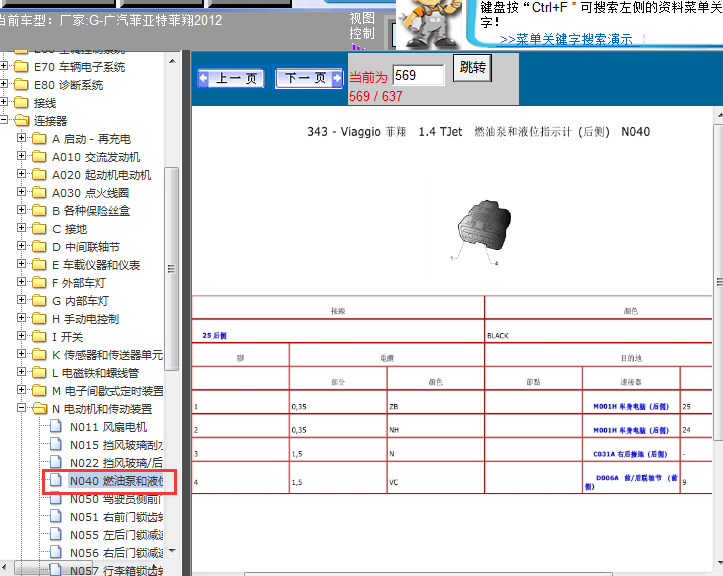
Task: Click the N056 右后门锁 document icon
Action: click(56, 552)
